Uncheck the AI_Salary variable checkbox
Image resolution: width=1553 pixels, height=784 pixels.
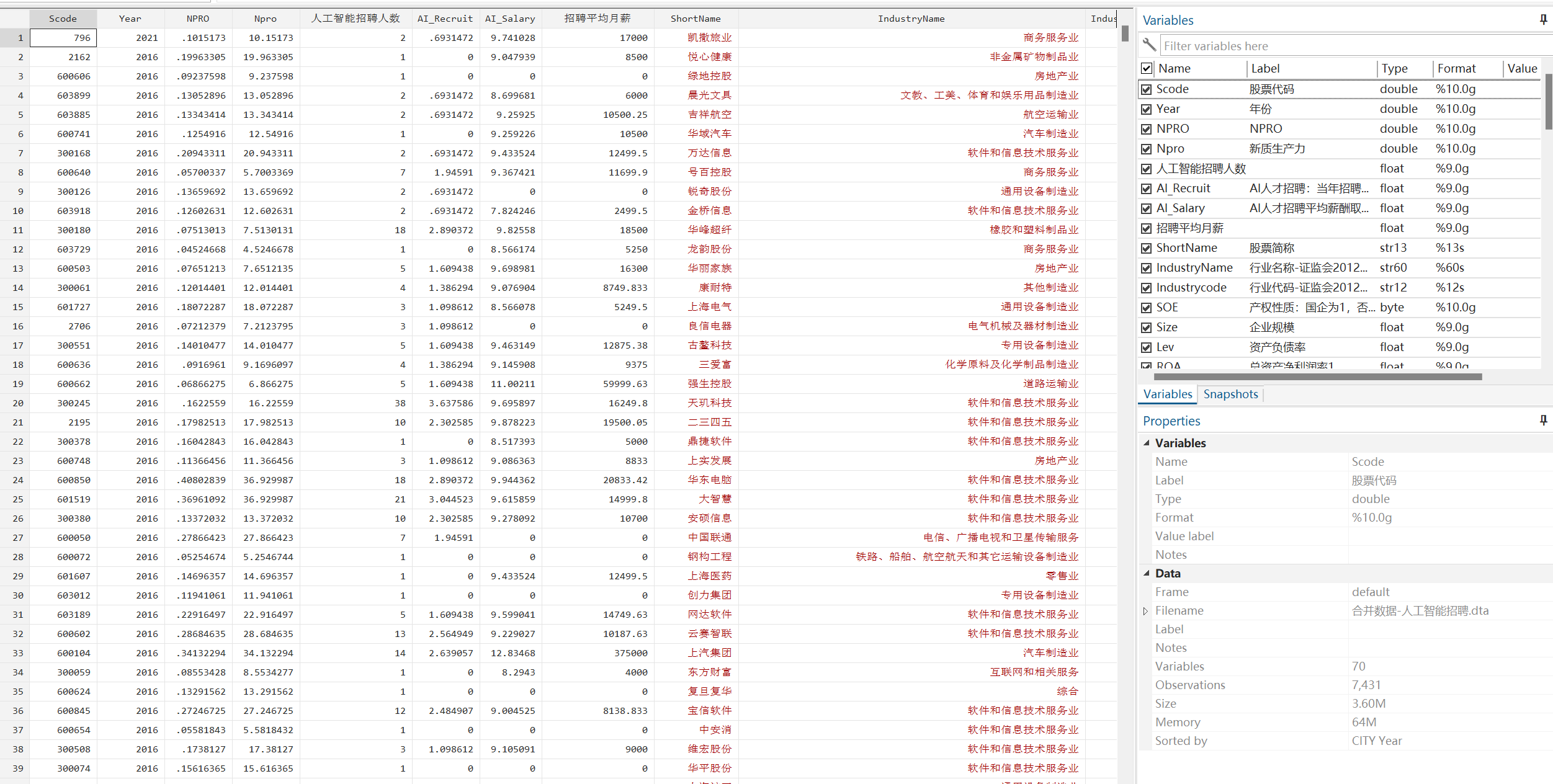tap(1147, 208)
